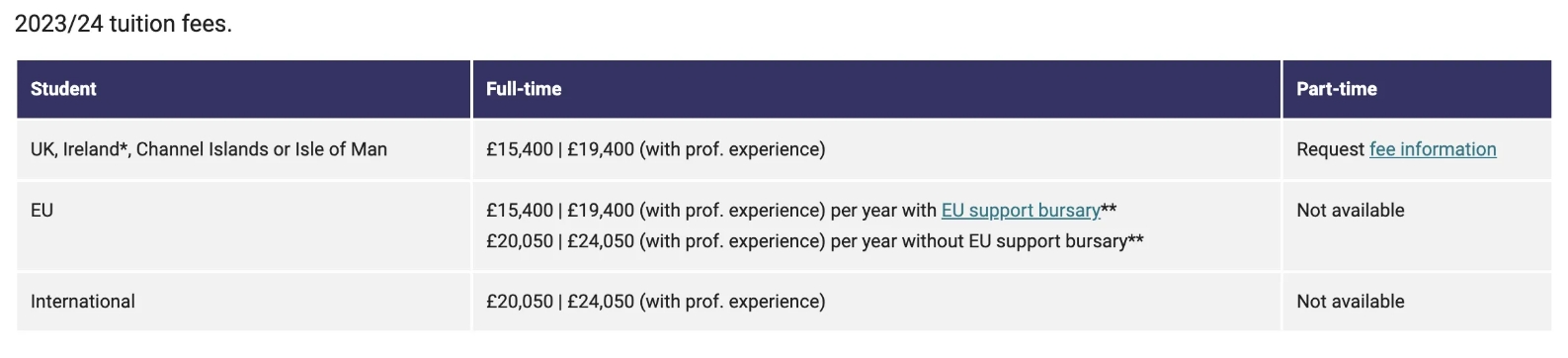Screen dimensions: 1568x358
Task: Select the International student row label
Action: (x=83, y=302)
